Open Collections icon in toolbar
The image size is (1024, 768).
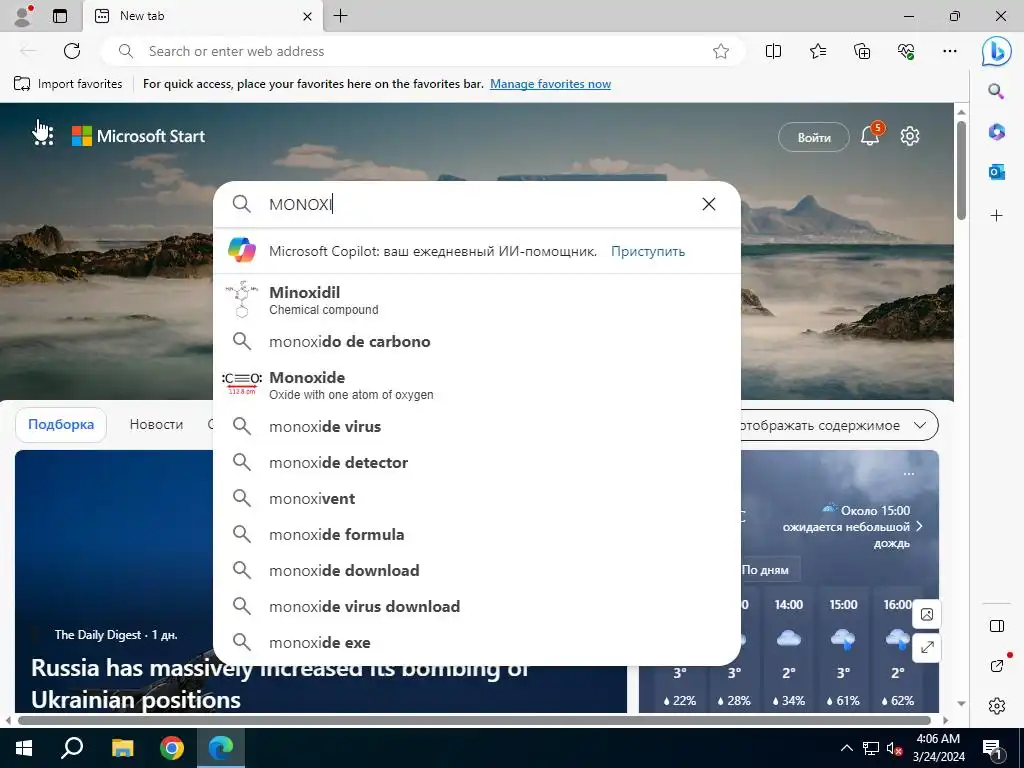click(x=862, y=51)
